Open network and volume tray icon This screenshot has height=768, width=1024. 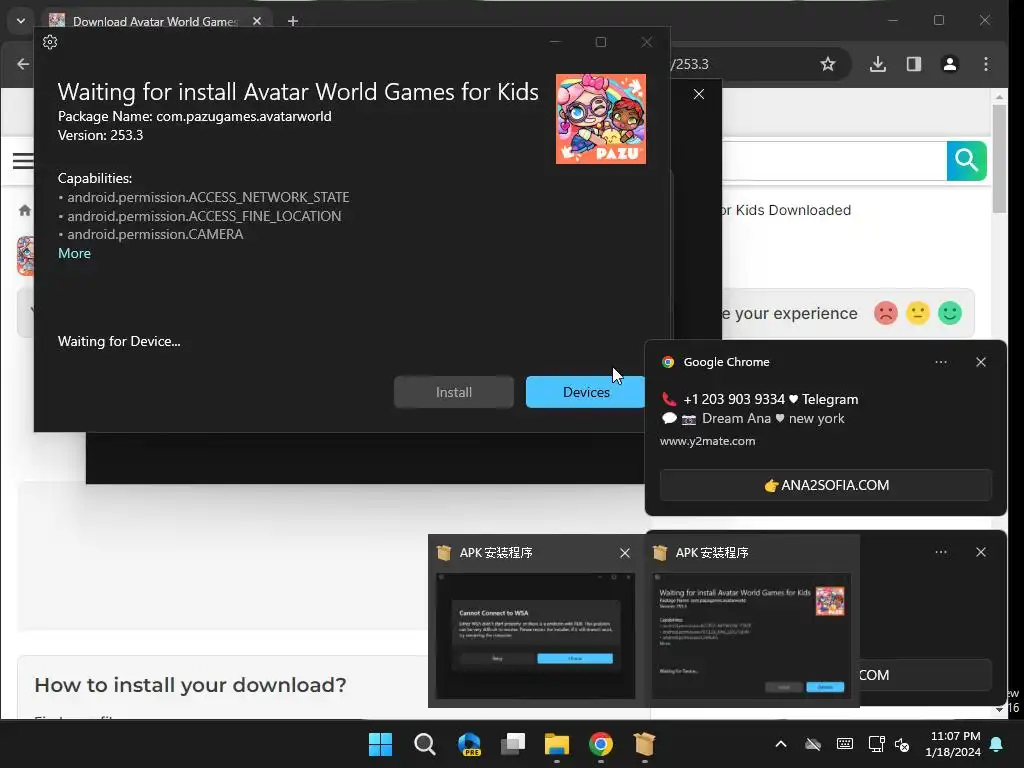pyautogui.click(x=889, y=744)
